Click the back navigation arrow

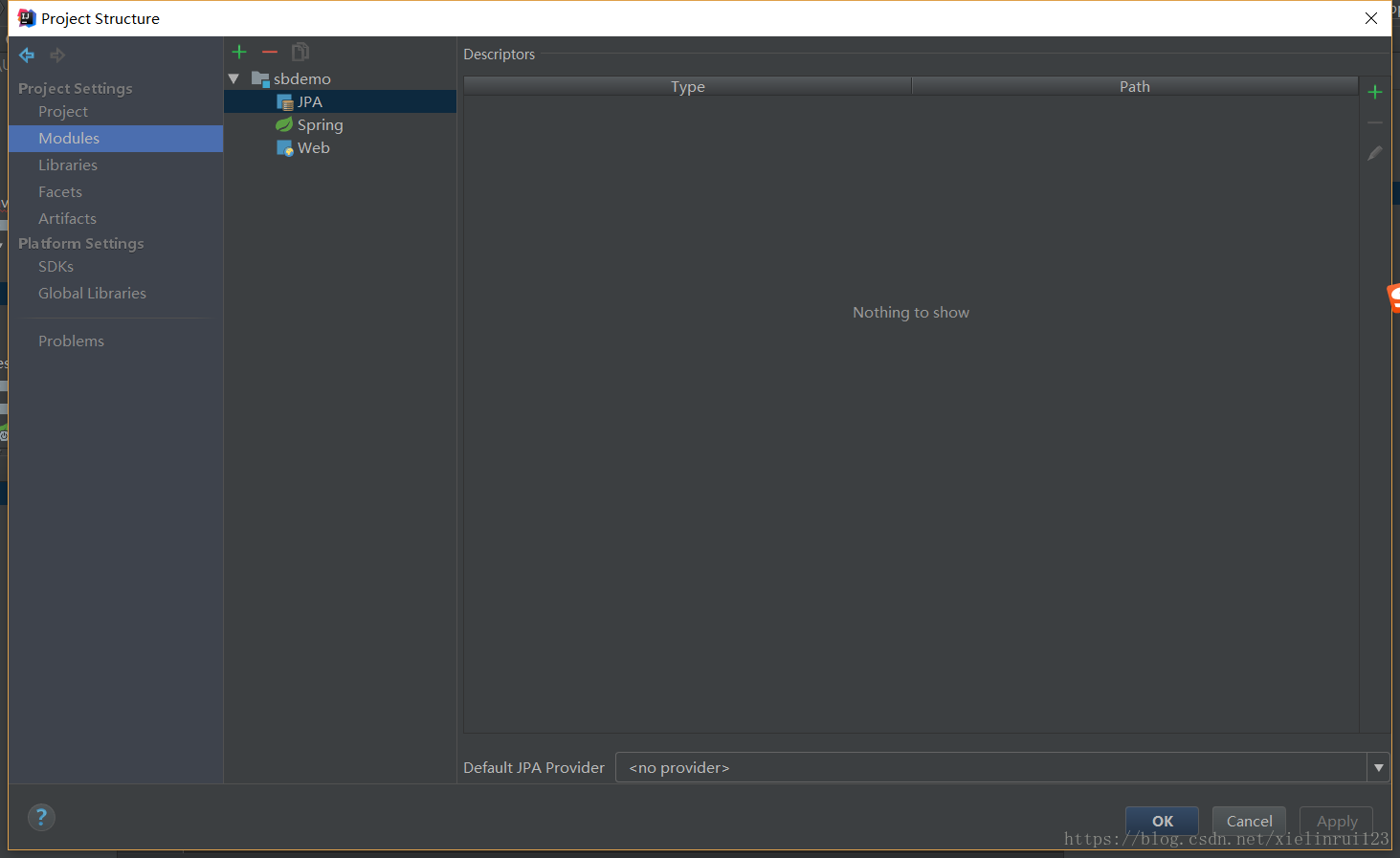tap(27, 55)
